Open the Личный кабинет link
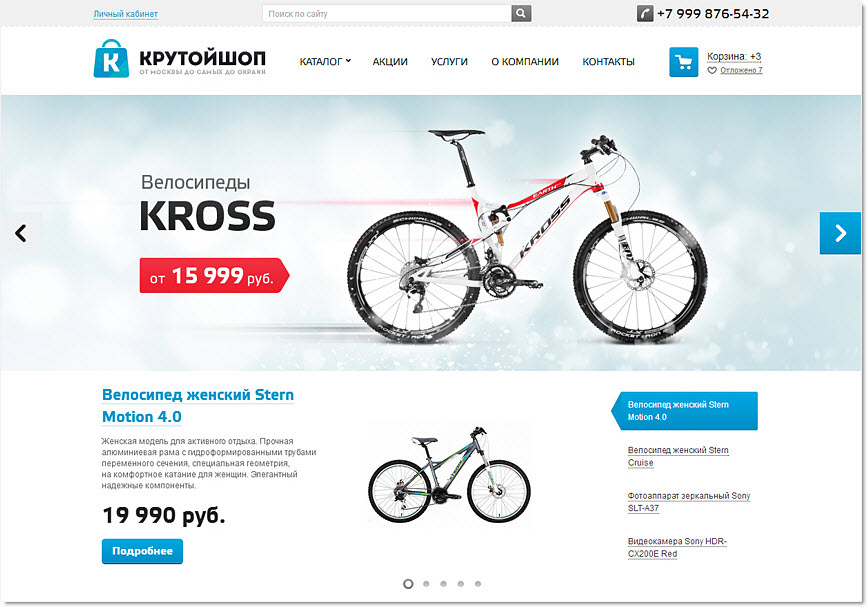868x608 pixels. click(126, 14)
